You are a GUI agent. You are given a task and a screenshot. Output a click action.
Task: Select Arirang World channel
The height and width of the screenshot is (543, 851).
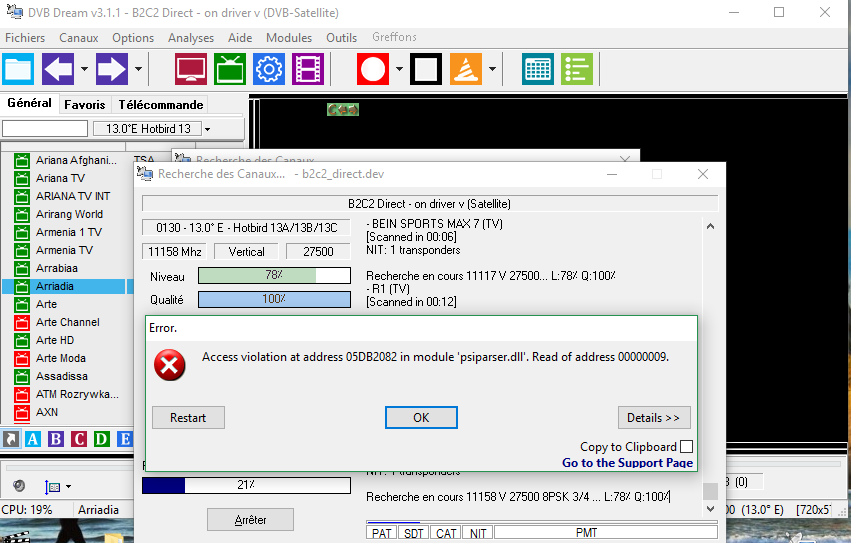click(69, 214)
